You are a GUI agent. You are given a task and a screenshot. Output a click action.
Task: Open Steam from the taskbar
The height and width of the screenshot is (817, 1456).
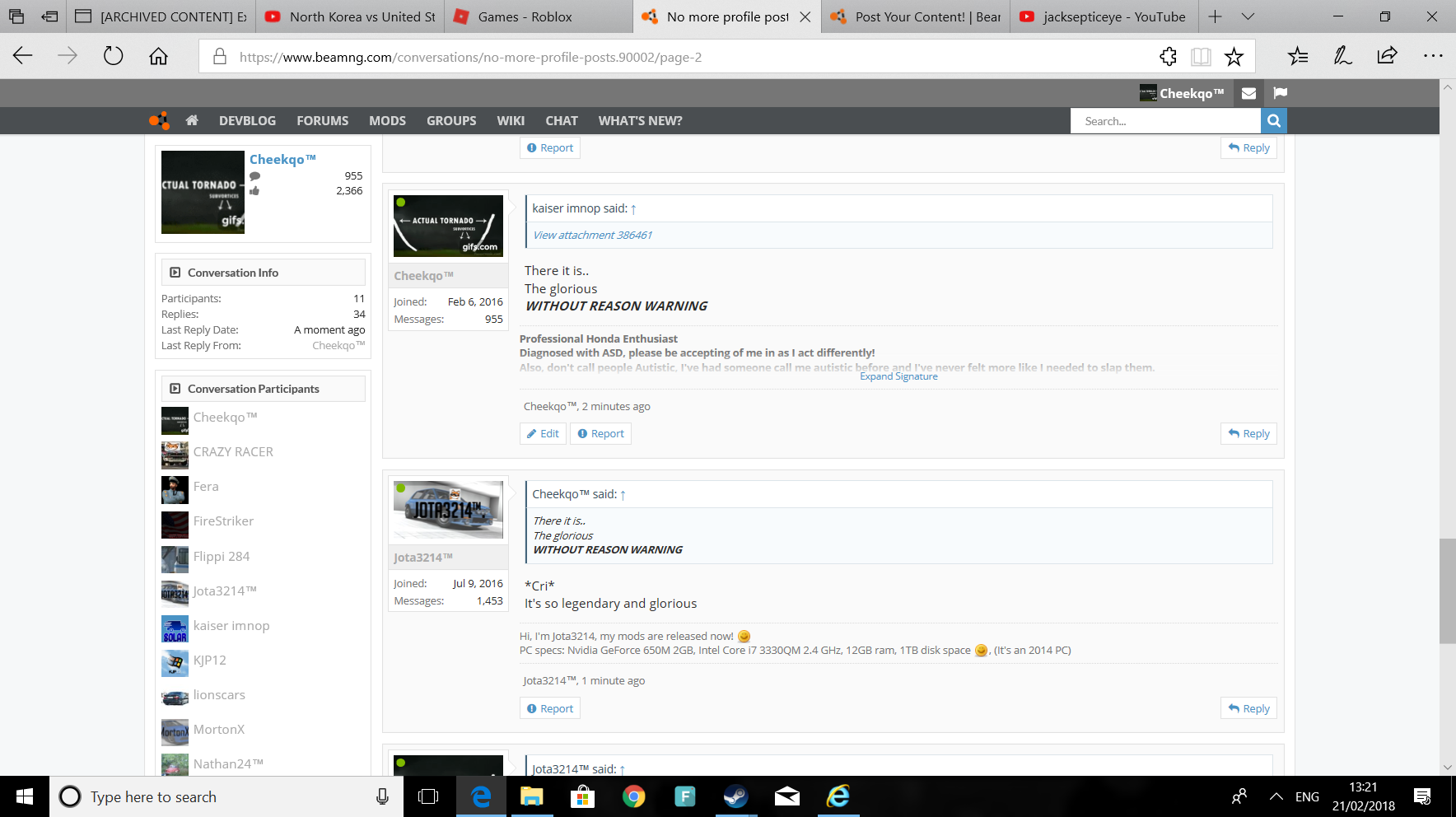(x=735, y=796)
